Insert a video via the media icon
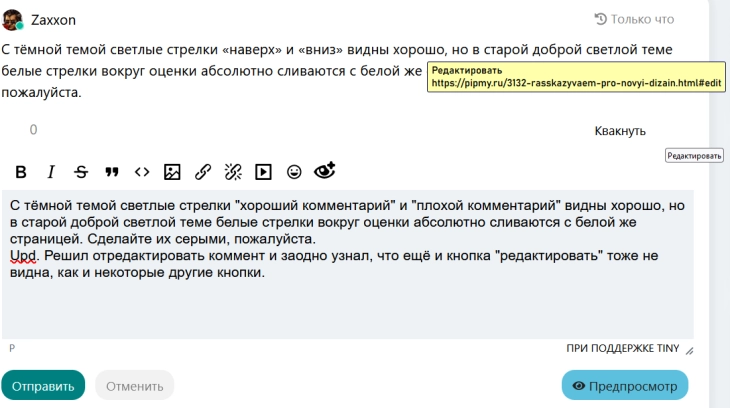The image size is (730, 408). (x=264, y=172)
